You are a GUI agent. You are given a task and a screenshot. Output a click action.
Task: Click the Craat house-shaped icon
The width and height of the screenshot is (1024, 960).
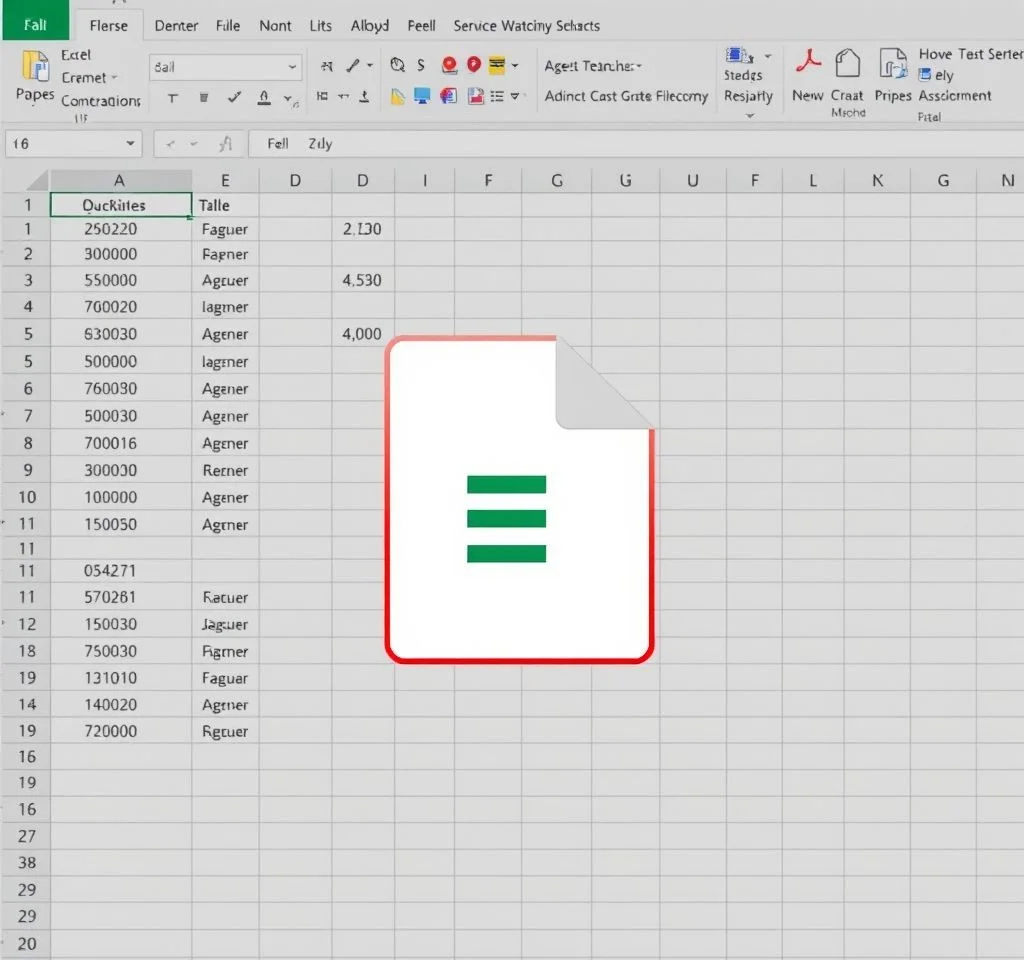tap(847, 64)
